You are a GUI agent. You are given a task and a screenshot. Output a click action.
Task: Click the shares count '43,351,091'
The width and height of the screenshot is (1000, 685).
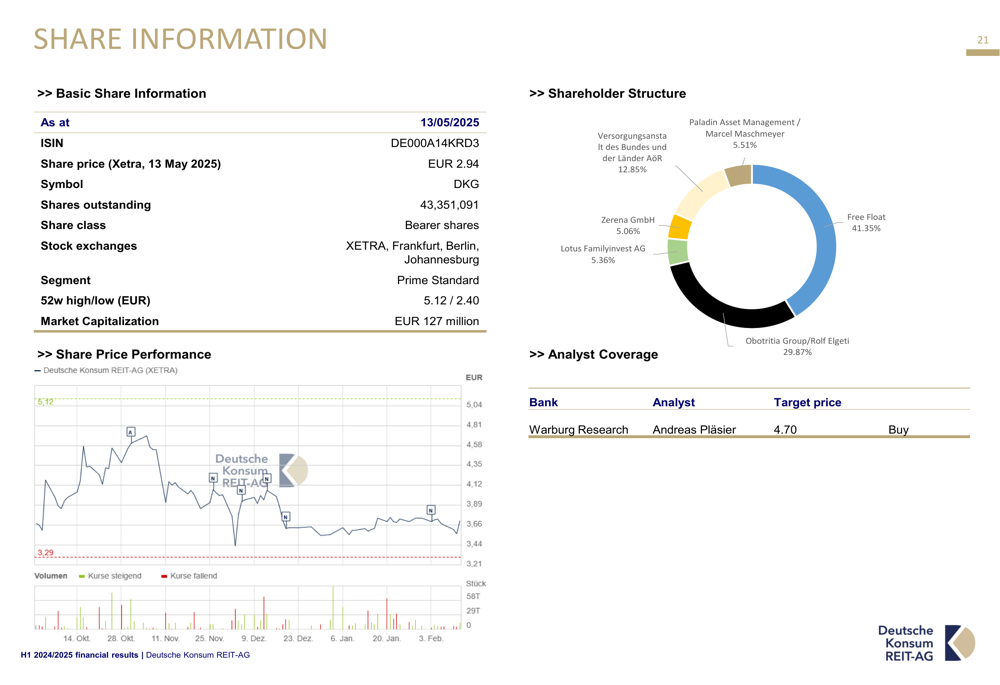pos(450,205)
